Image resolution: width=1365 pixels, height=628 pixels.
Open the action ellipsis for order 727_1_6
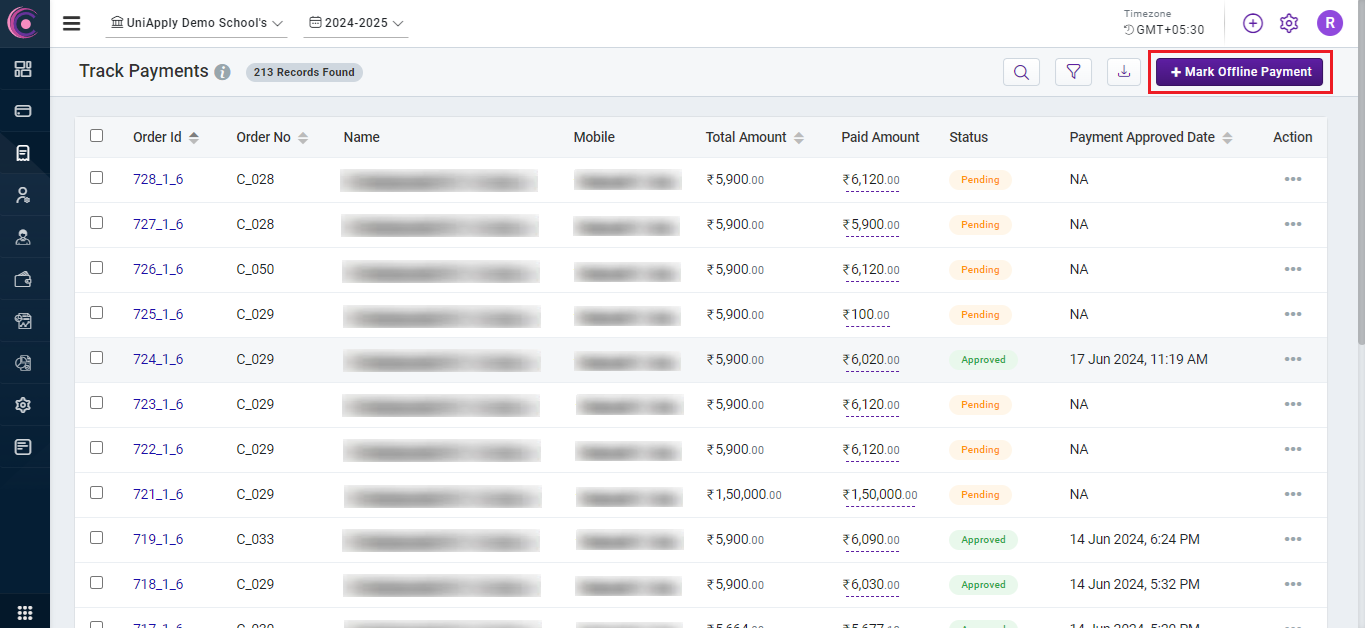(1292, 224)
